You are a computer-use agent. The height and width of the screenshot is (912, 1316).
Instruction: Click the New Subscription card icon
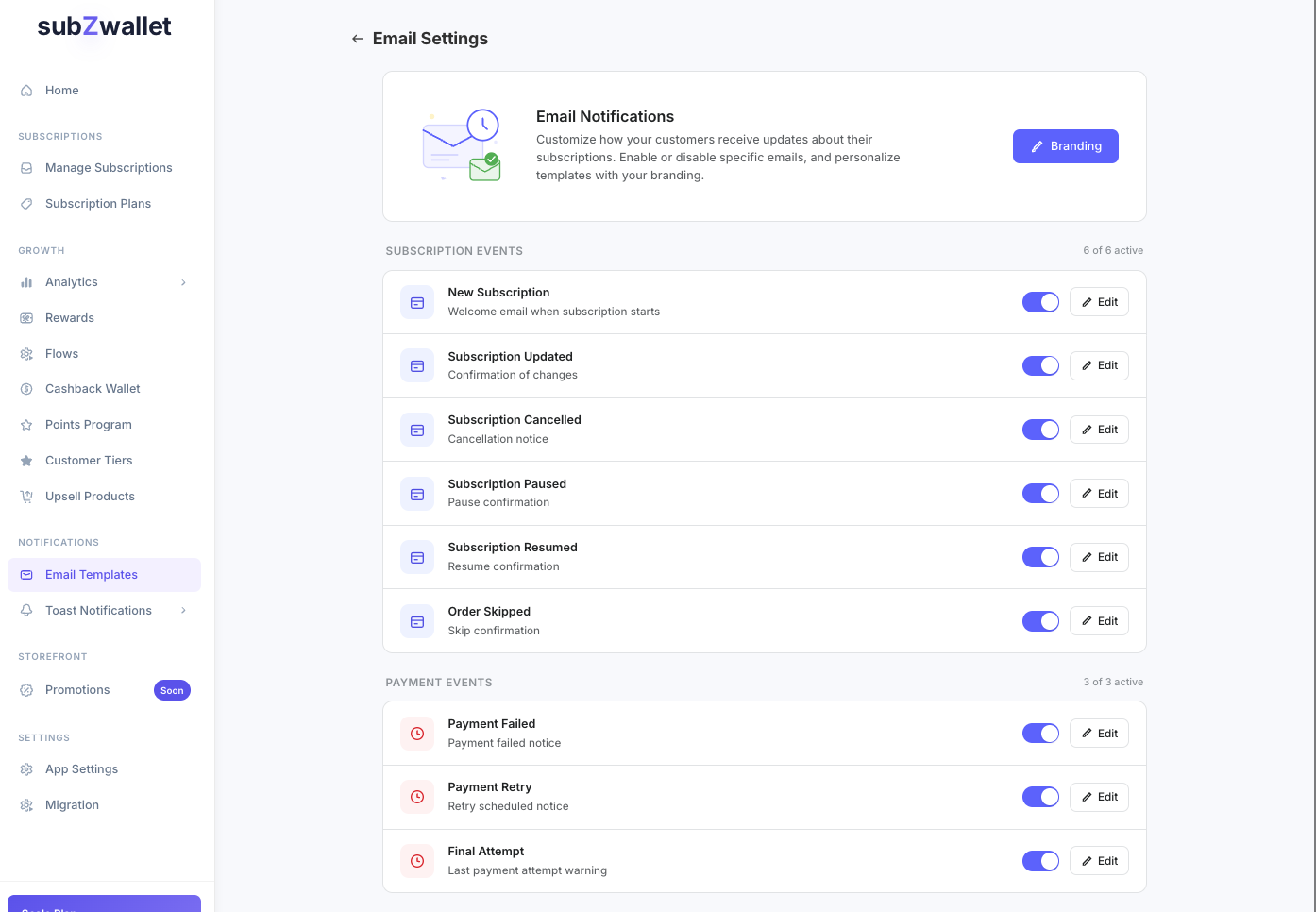417,302
